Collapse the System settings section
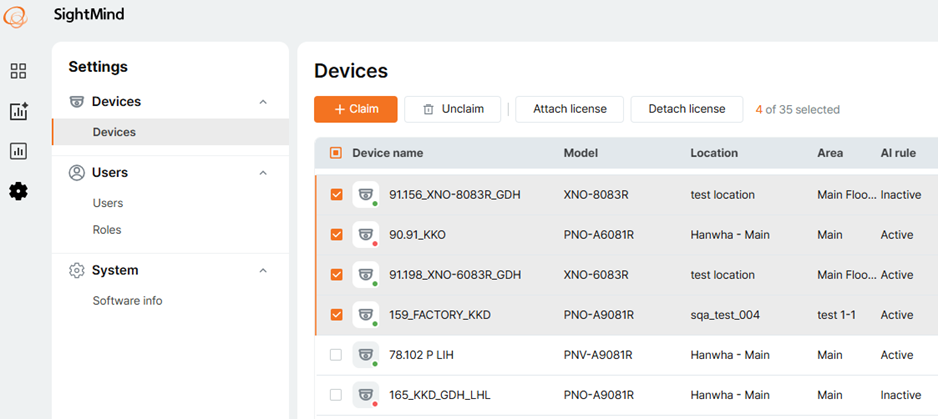Screen dimensions: 938x419 (263, 271)
